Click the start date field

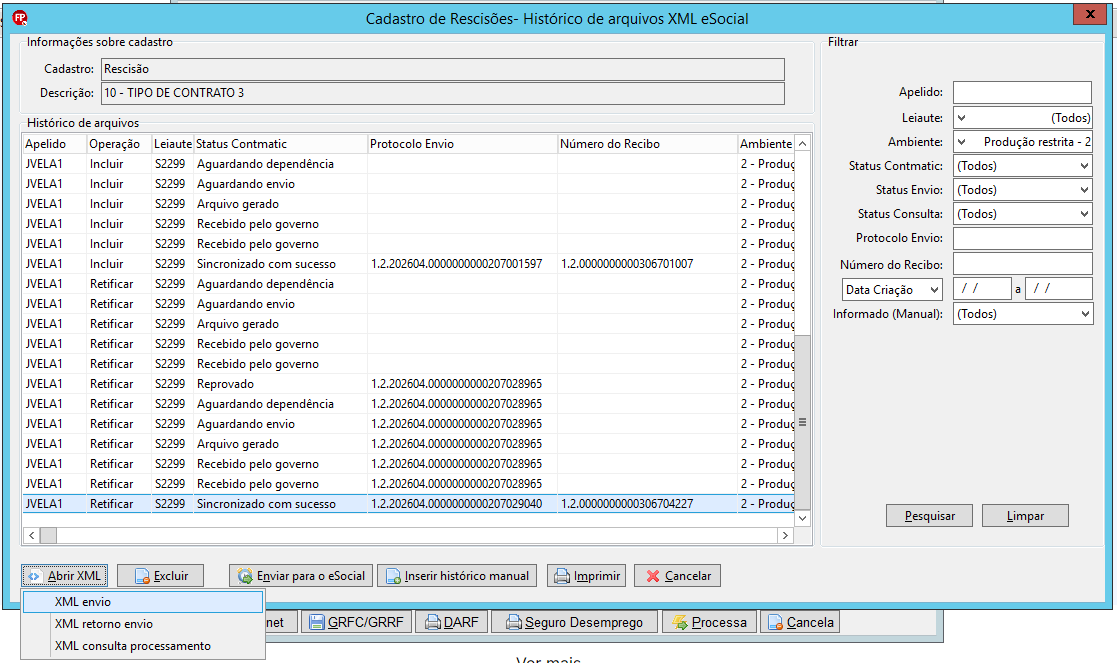[x=982, y=288]
